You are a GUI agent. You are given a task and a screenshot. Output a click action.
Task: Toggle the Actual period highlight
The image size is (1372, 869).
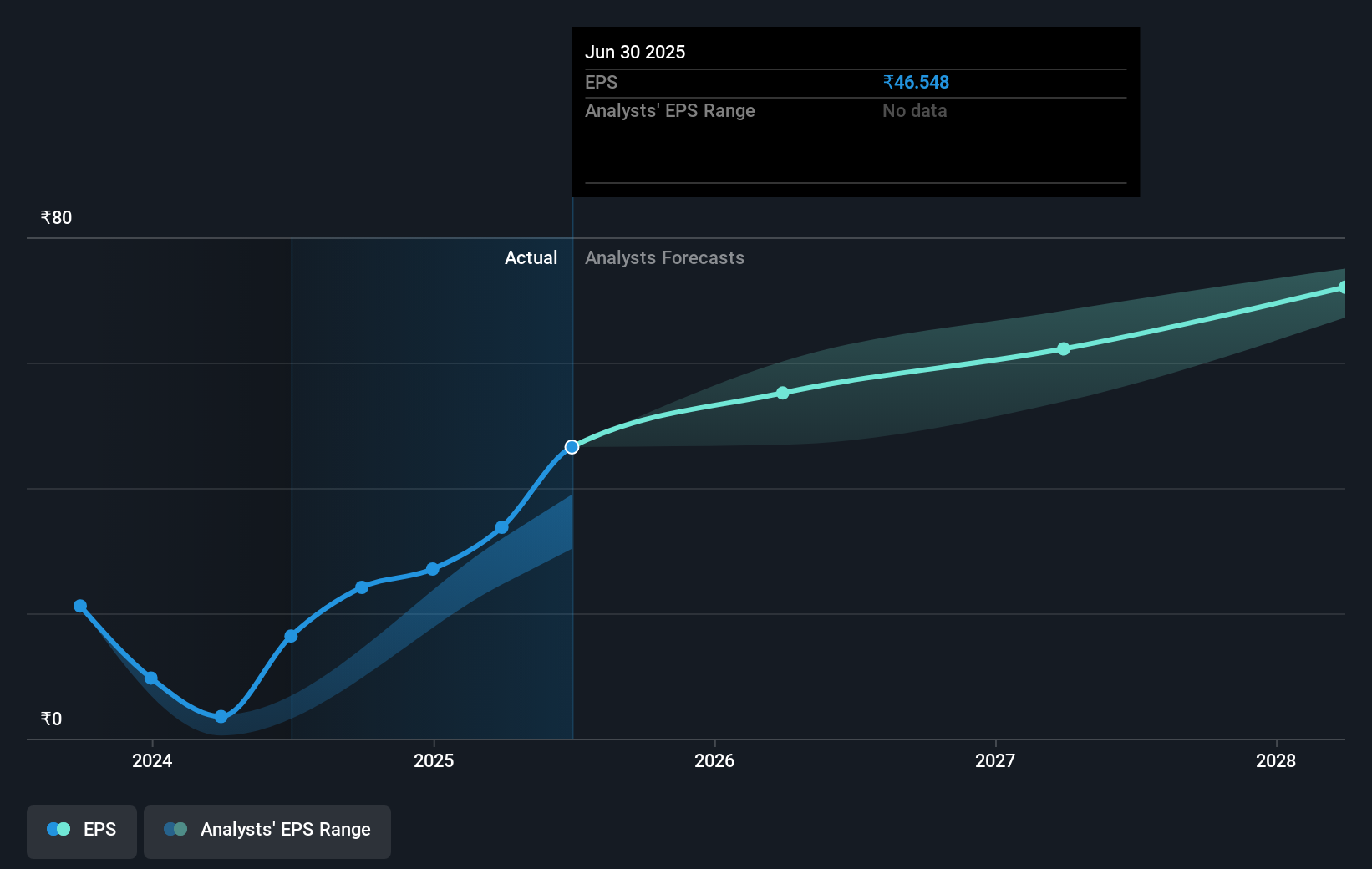point(531,257)
